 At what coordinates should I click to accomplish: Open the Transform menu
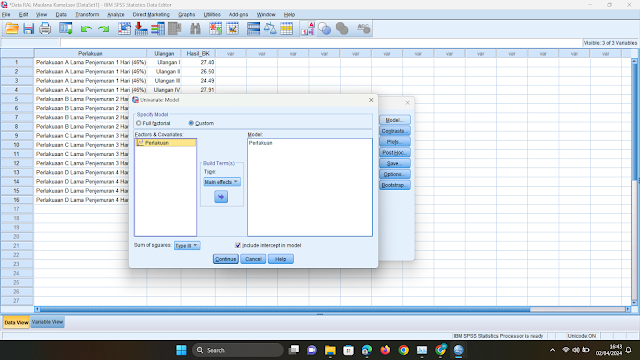point(87,14)
